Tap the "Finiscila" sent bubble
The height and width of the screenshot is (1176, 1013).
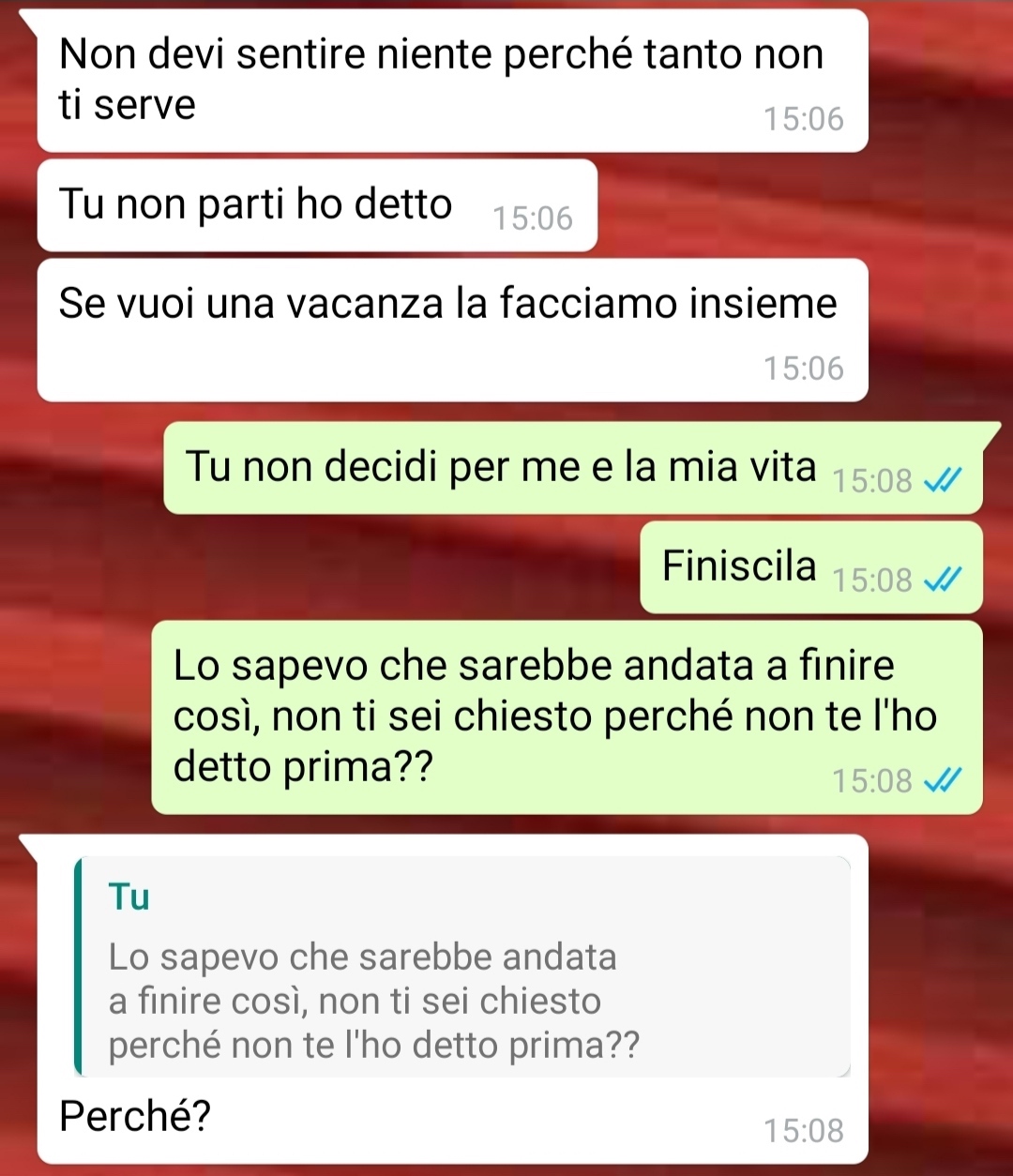(811, 567)
